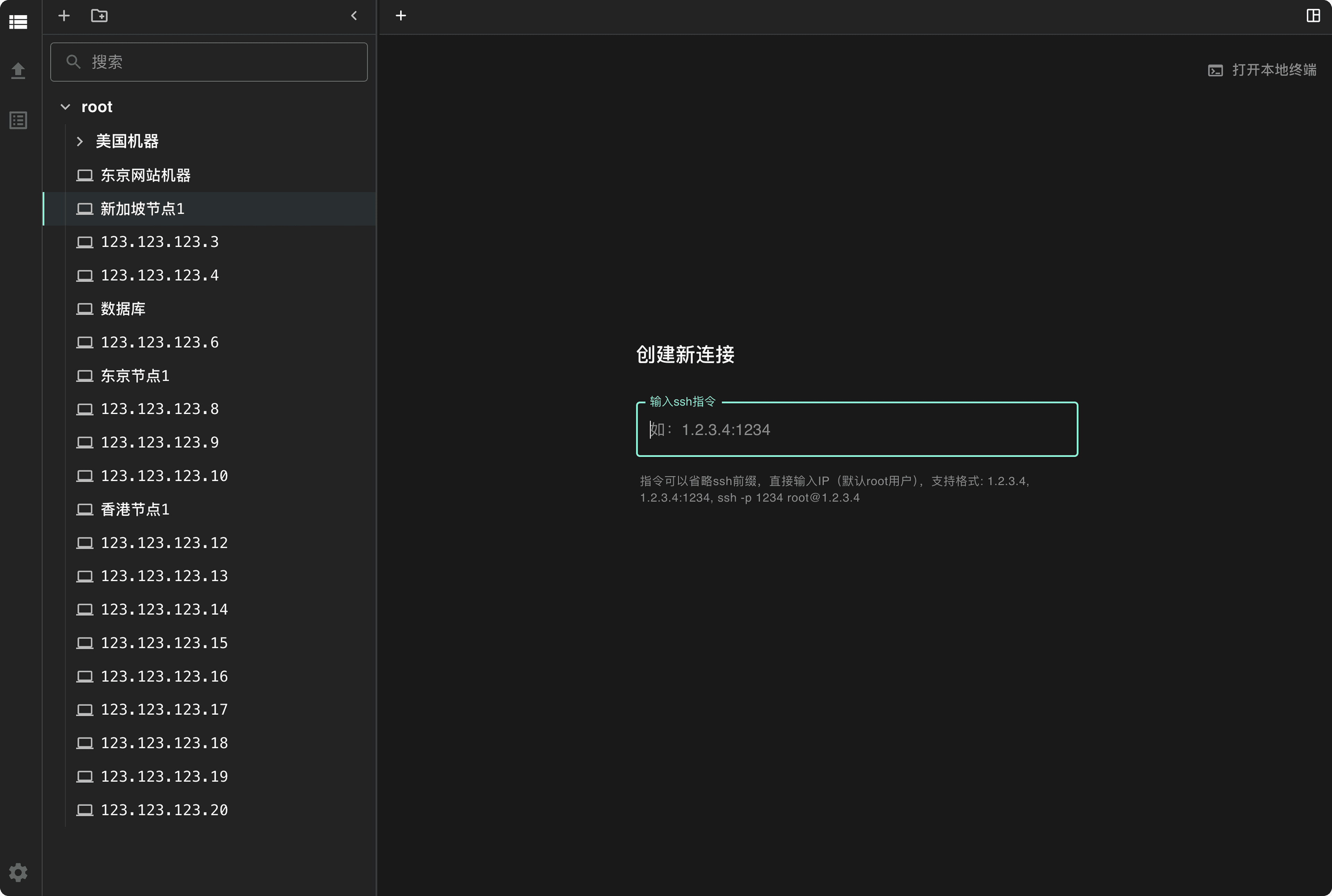Select host 123.123.123.16

point(209,677)
